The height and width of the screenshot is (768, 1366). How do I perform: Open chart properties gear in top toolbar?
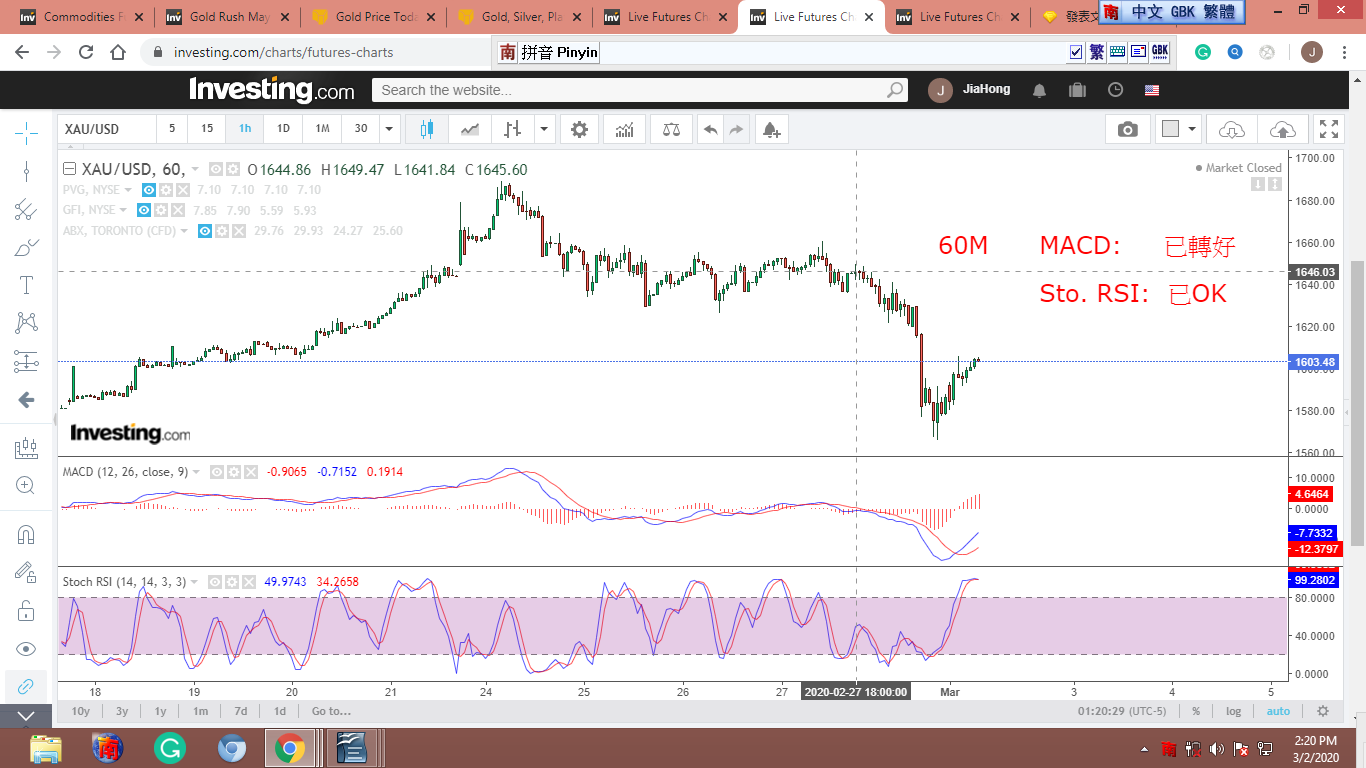(579, 129)
